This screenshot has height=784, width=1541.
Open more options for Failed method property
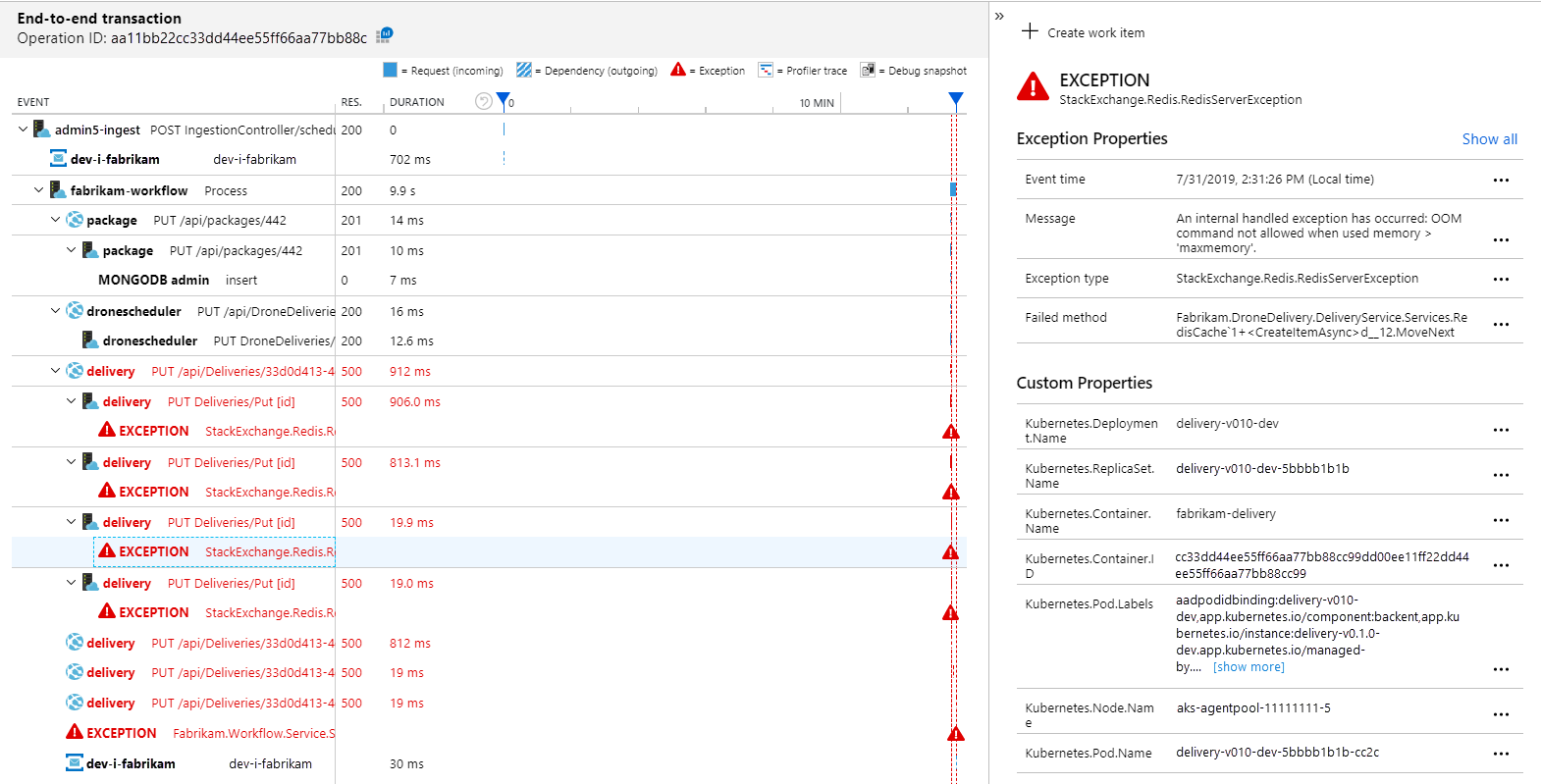coord(1501,325)
